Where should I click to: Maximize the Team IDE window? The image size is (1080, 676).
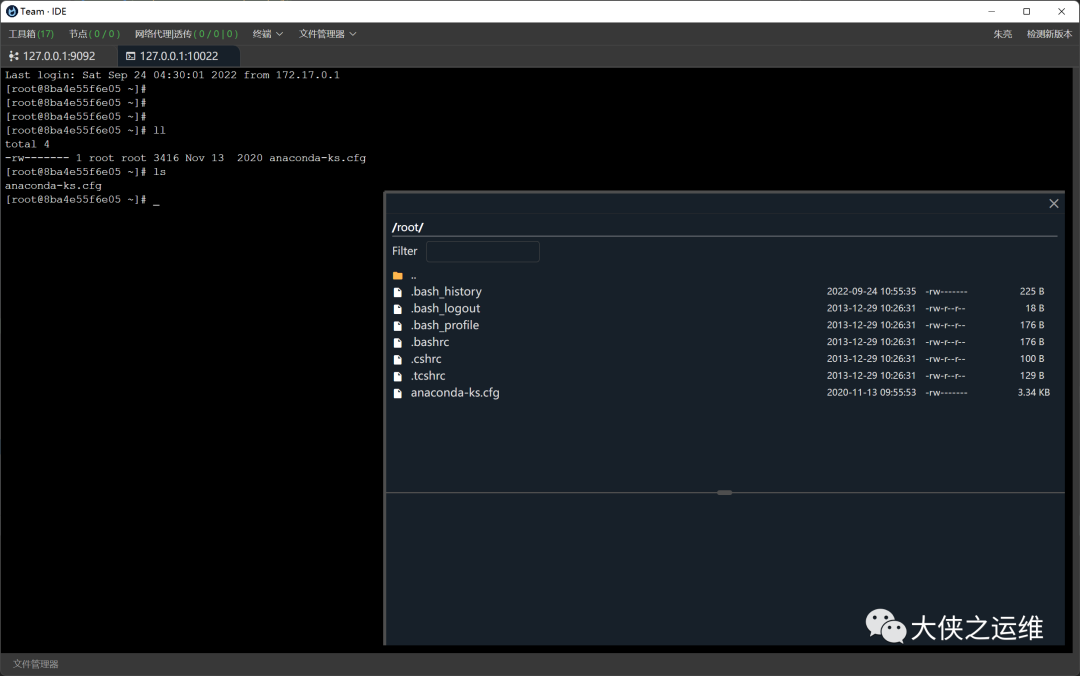coord(1026,11)
